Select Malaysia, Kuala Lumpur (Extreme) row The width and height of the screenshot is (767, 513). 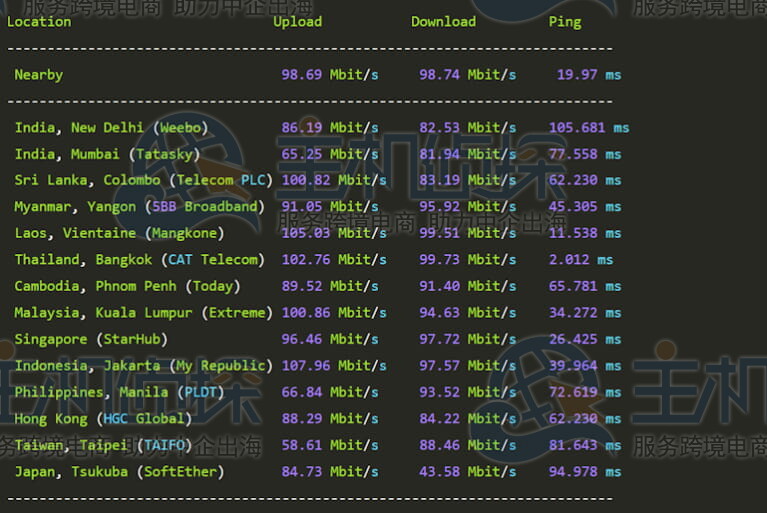143,313
